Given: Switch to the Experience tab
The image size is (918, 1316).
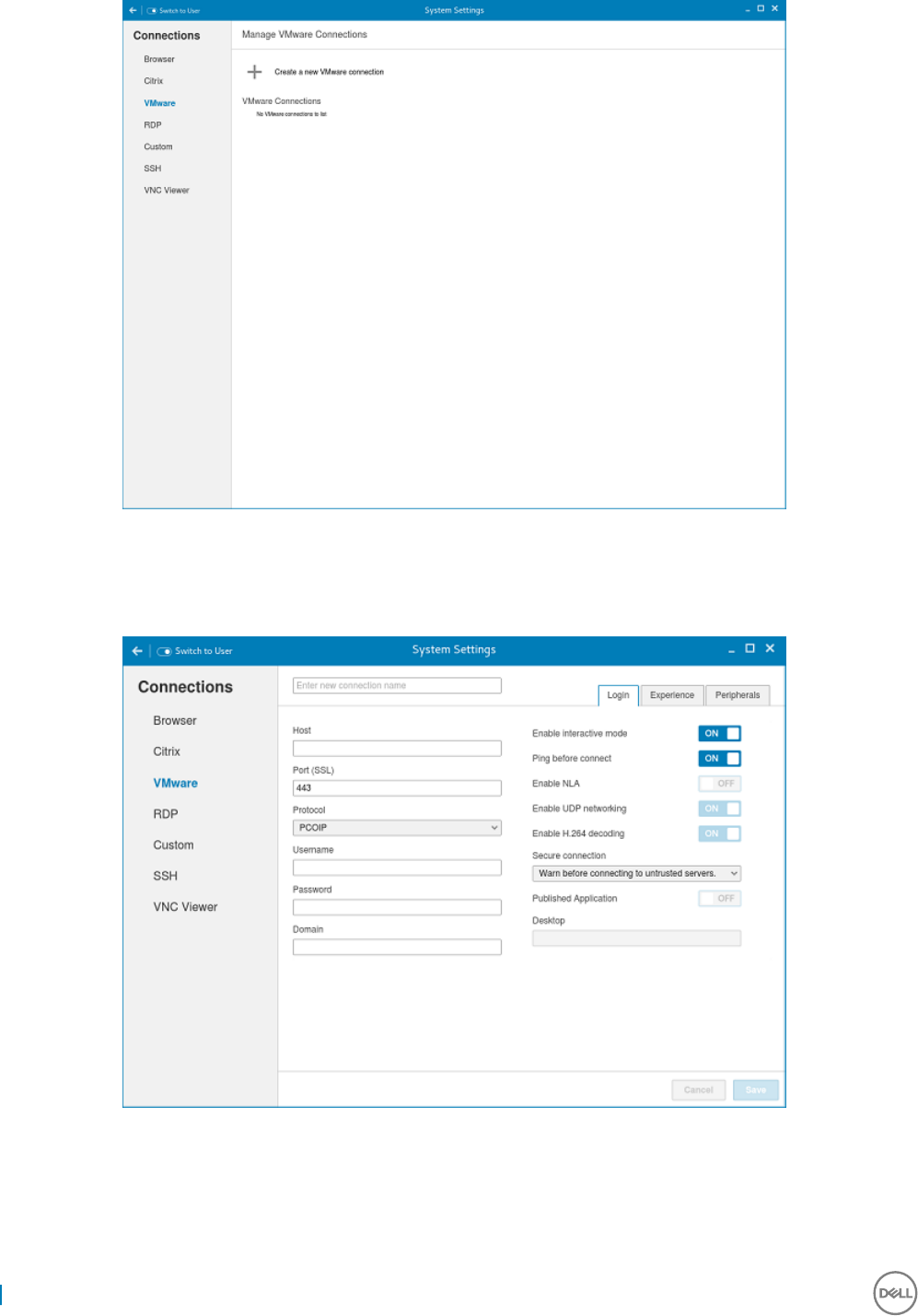Looking at the screenshot, I should tap(672, 695).
